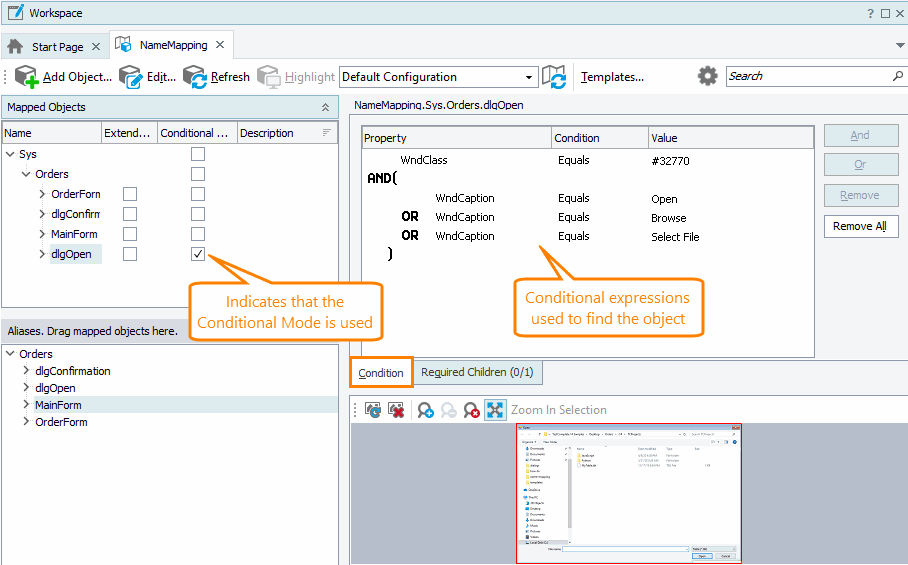Enable Conditional Mode checkbox for MainForm
The image size is (908, 565).
(198, 234)
